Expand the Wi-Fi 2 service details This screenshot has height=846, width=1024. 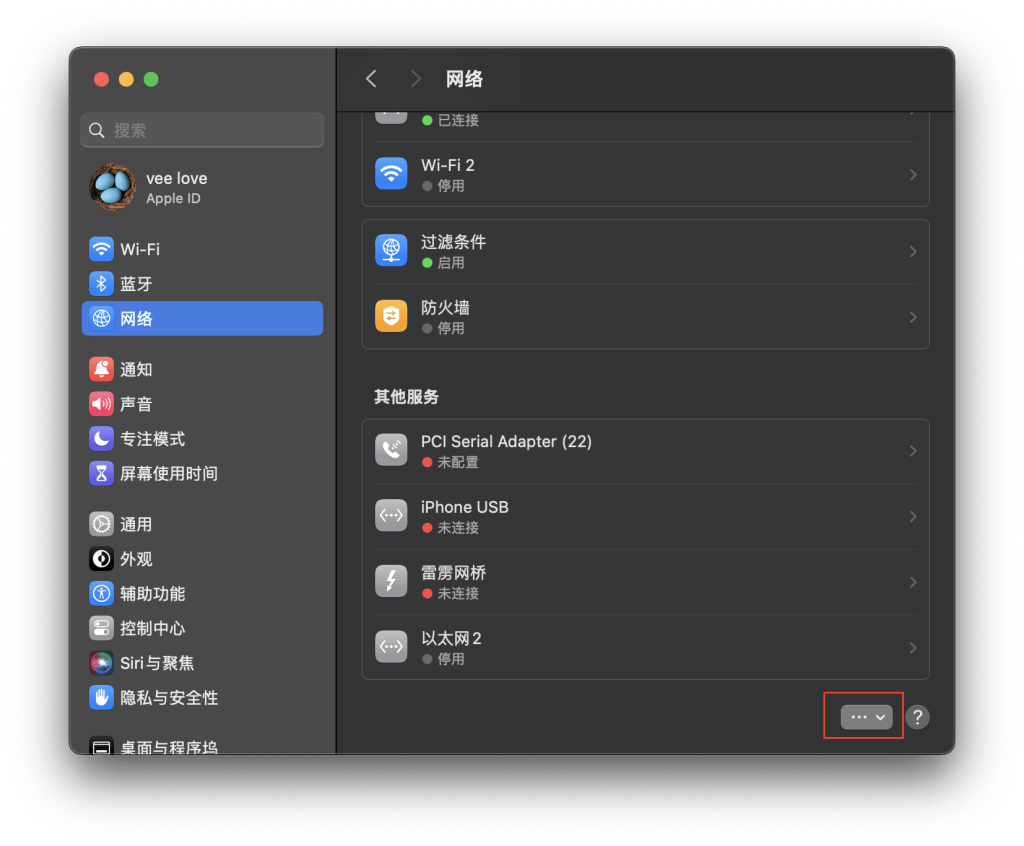911,173
